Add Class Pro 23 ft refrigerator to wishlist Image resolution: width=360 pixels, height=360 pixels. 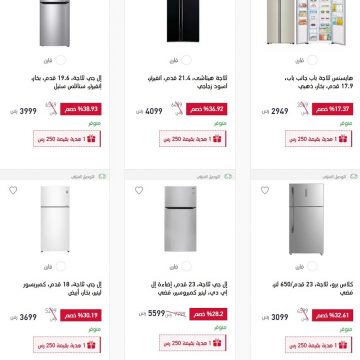tap(265, 190)
